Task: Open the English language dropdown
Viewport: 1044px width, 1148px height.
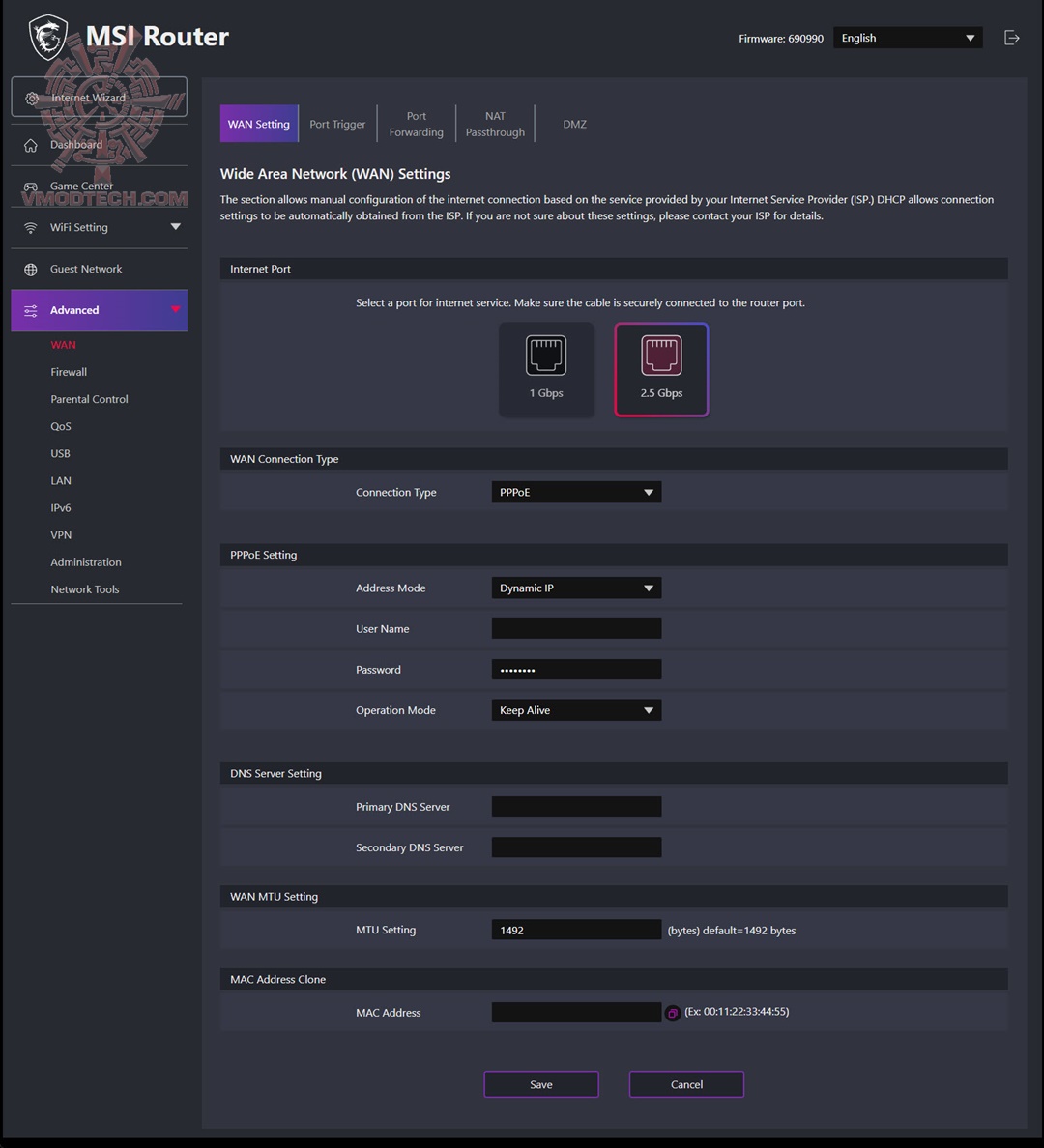Action: (x=908, y=38)
